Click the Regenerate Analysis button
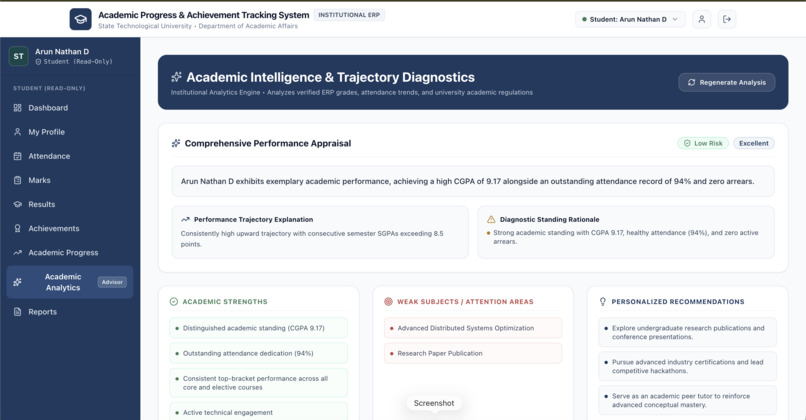 [727, 82]
